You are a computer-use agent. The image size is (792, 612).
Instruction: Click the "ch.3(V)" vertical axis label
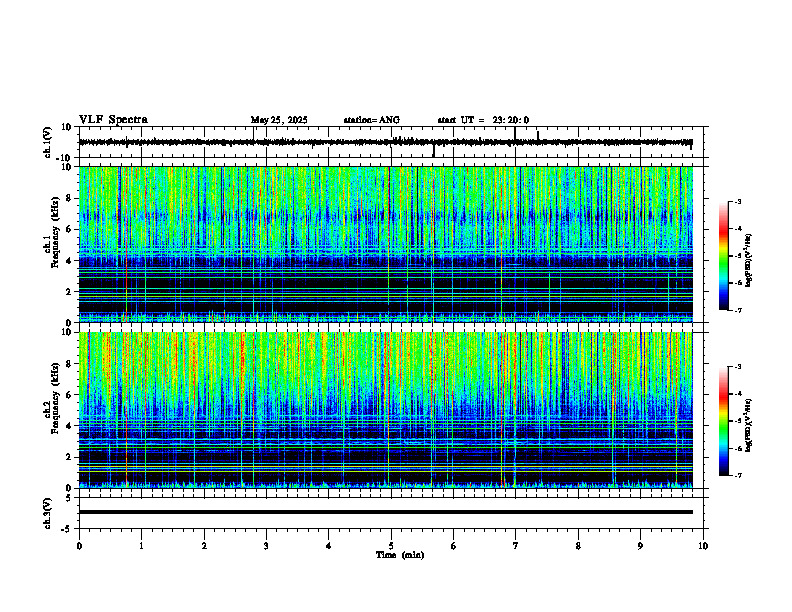point(48,513)
